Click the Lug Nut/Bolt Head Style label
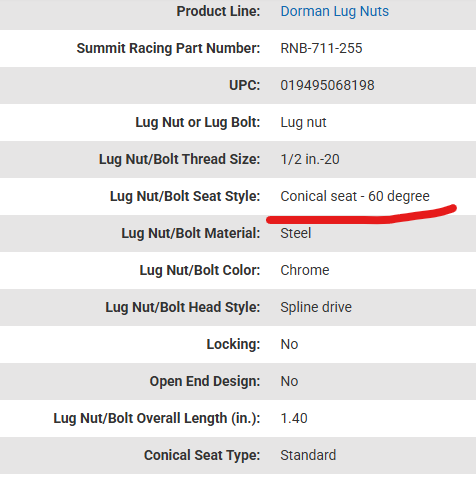Screen dimensions: 476x477 183,307
